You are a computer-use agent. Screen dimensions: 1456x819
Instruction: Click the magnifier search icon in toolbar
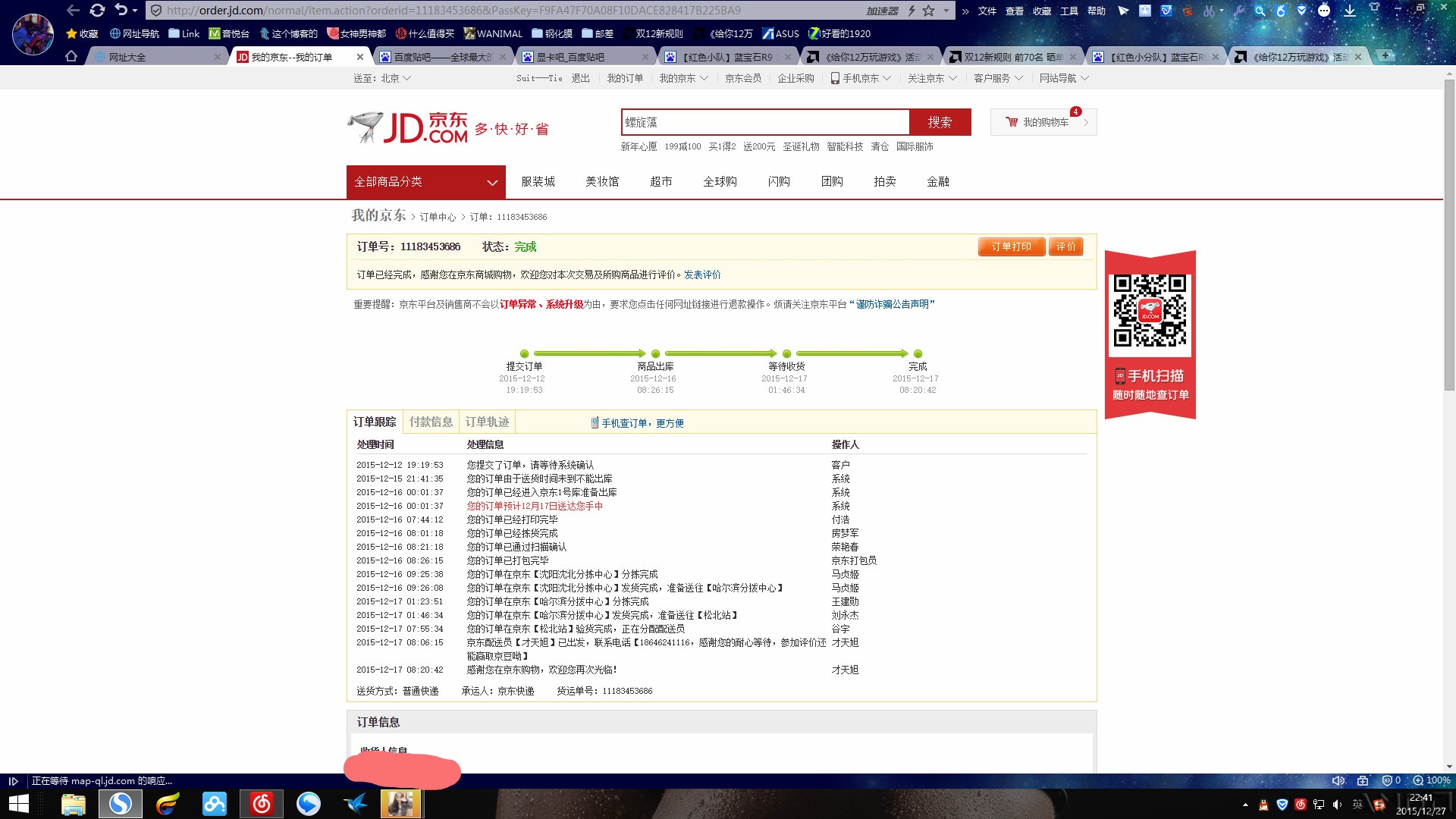[x=1260, y=11]
